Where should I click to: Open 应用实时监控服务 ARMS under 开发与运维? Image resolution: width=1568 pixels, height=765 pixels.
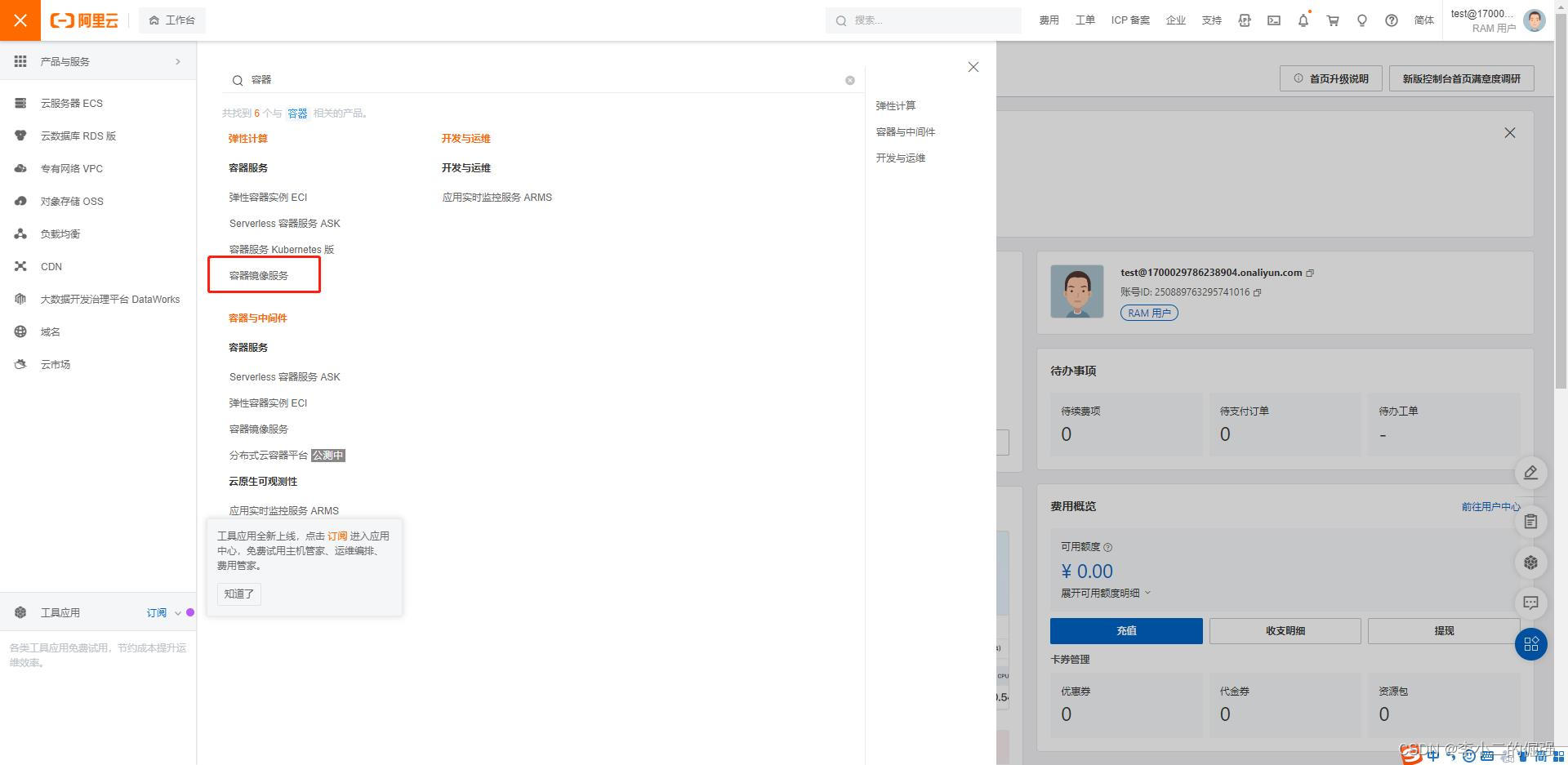[x=497, y=197]
